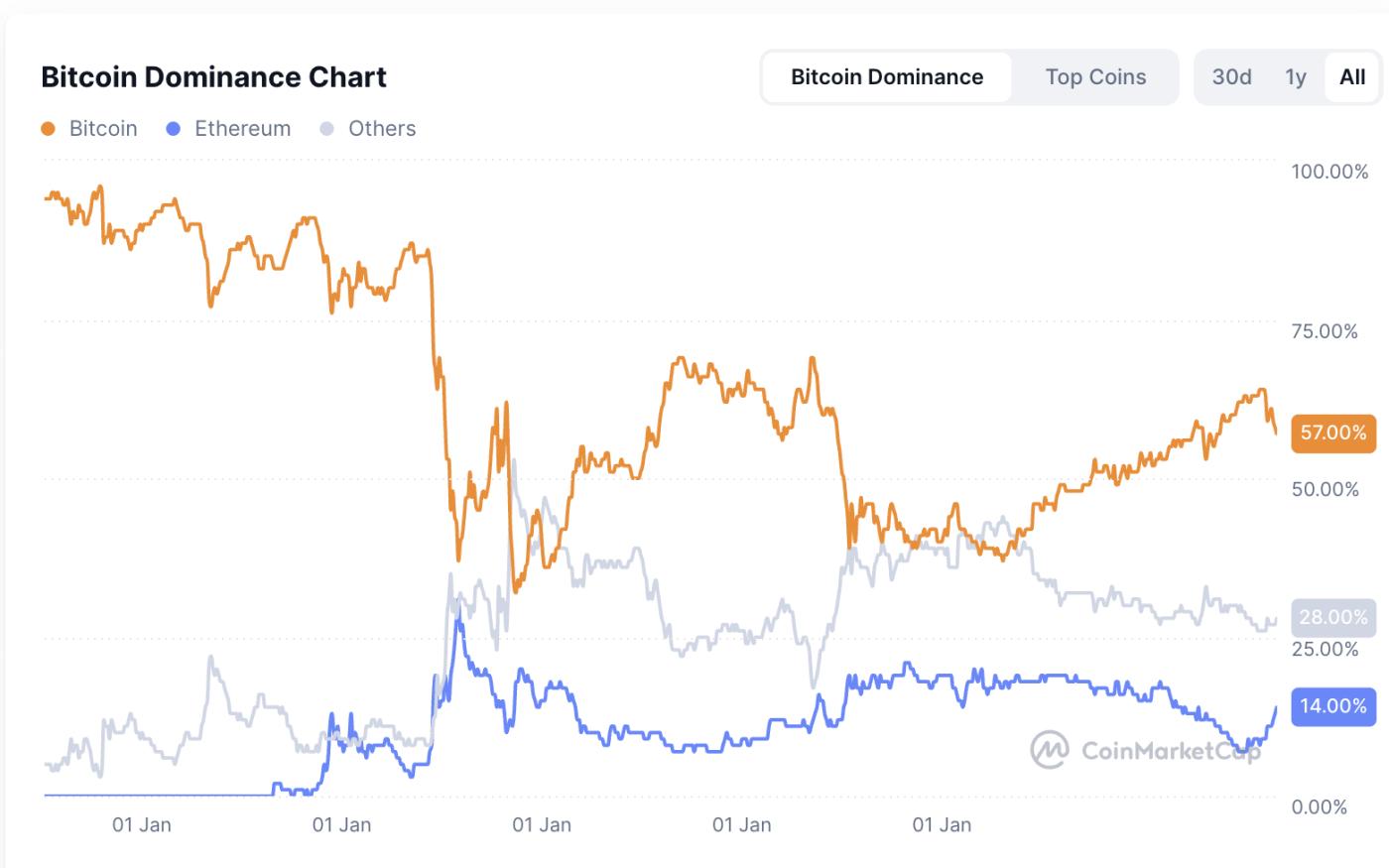Image resolution: width=1389 pixels, height=868 pixels.
Task: Click the orange dot next to Bitcoin label
Action: tap(46, 128)
